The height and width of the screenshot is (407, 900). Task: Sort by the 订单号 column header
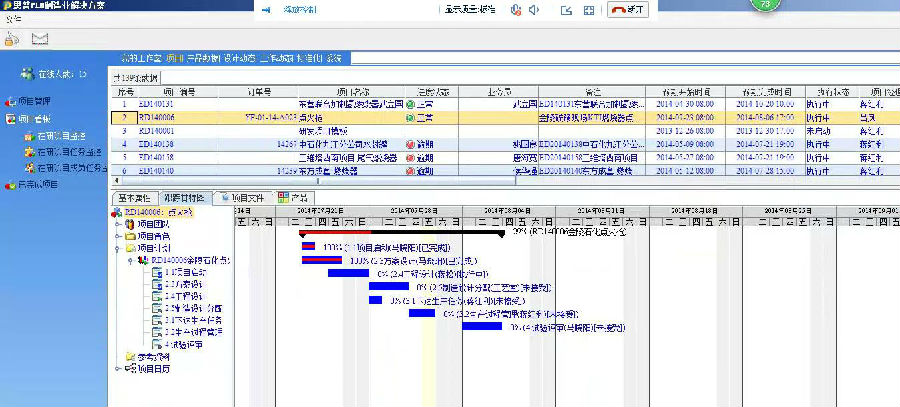tap(258, 92)
